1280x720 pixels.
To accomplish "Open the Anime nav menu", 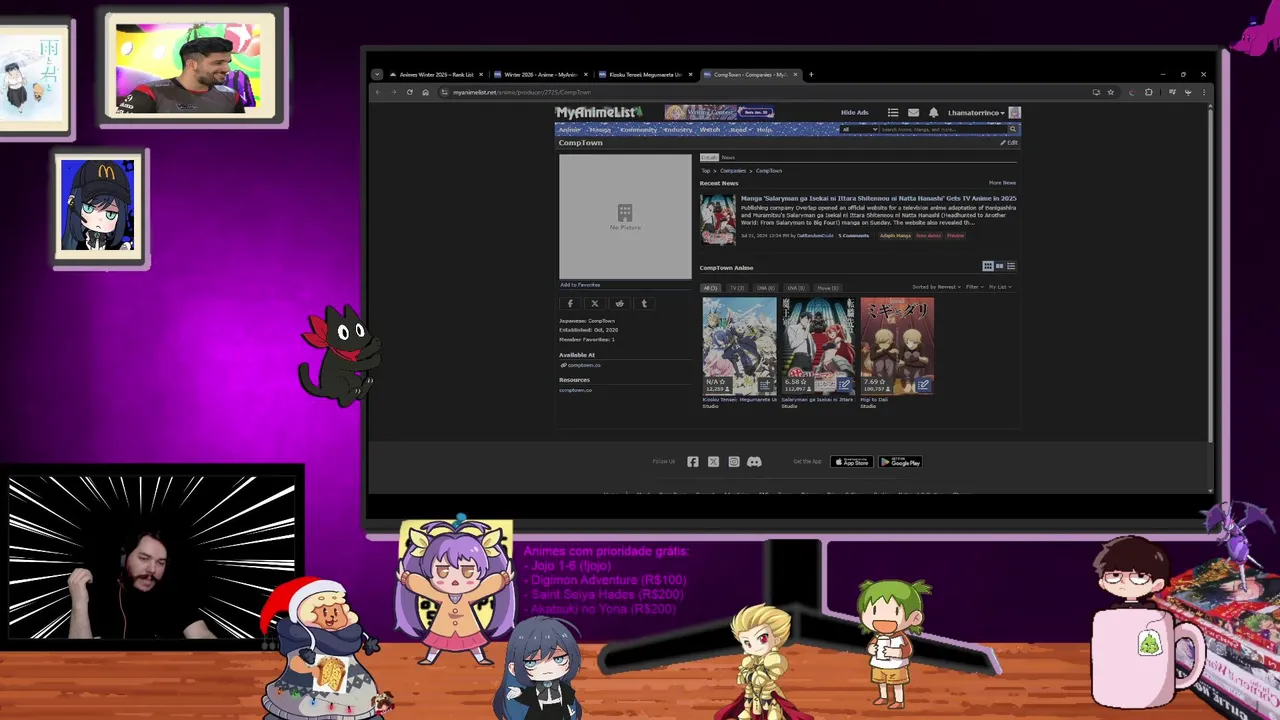I will 570,130.
